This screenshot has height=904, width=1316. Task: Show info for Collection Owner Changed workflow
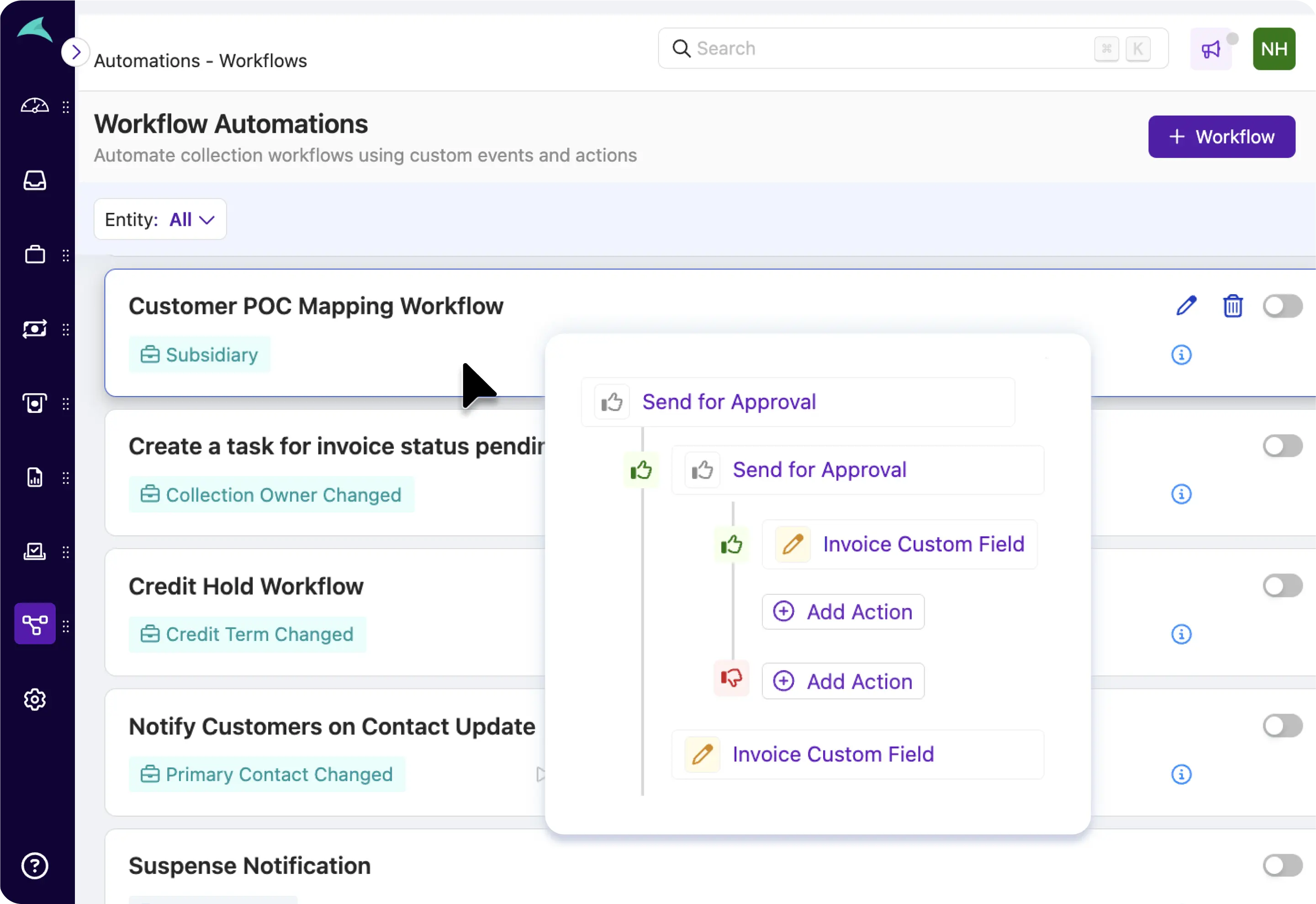(1181, 494)
